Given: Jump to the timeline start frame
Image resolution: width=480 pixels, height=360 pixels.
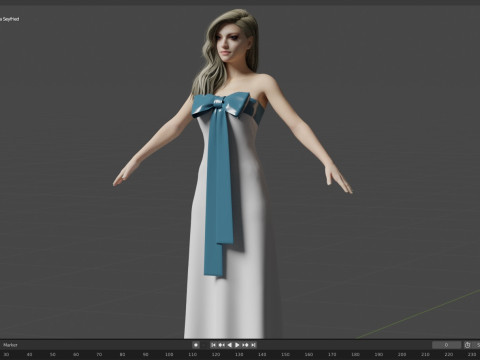Looking at the screenshot, I should pos(213,345).
